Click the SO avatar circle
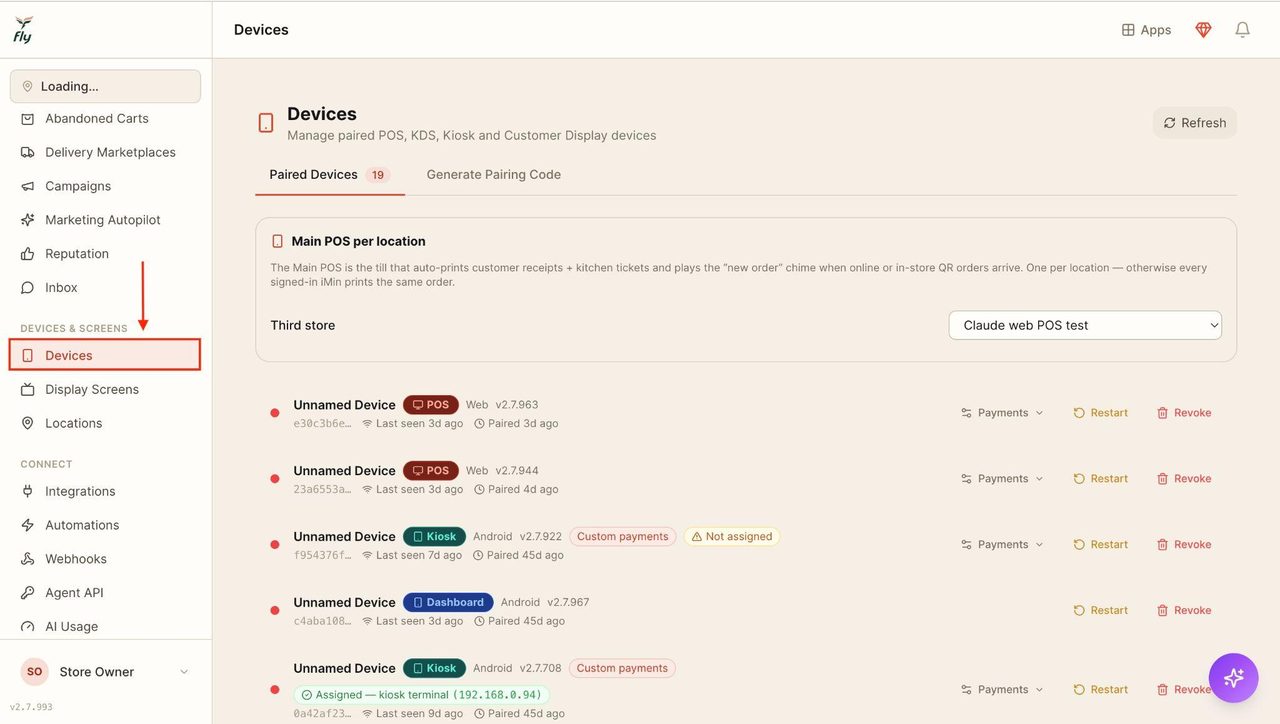This screenshot has width=1280, height=724. click(x=35, y=672)
